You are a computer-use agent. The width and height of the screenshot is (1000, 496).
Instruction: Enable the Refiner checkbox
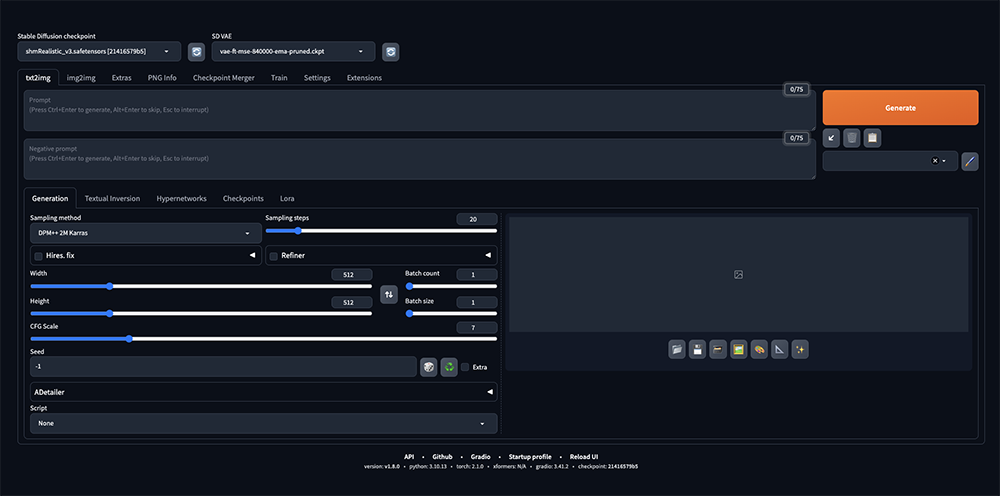point(274,256)
